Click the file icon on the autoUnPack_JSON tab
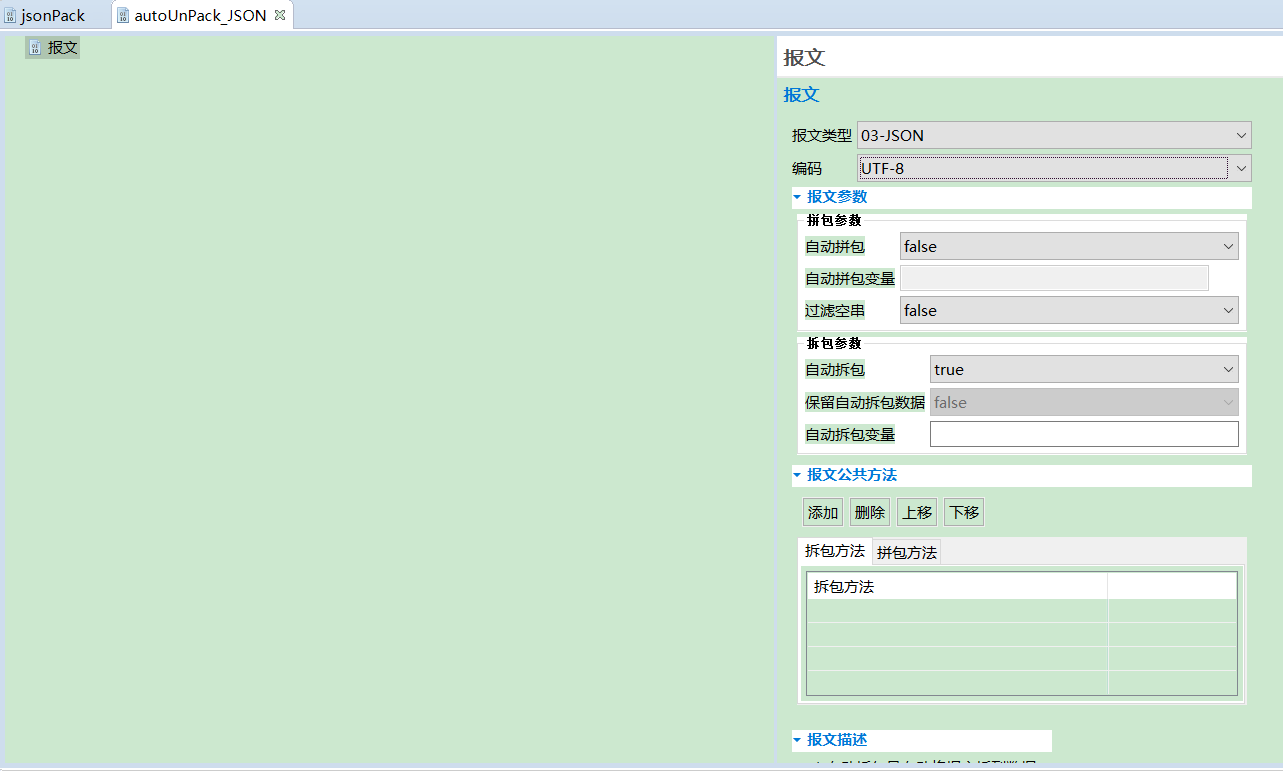Viewport: 1283px width, 771px height. point(123,15)
